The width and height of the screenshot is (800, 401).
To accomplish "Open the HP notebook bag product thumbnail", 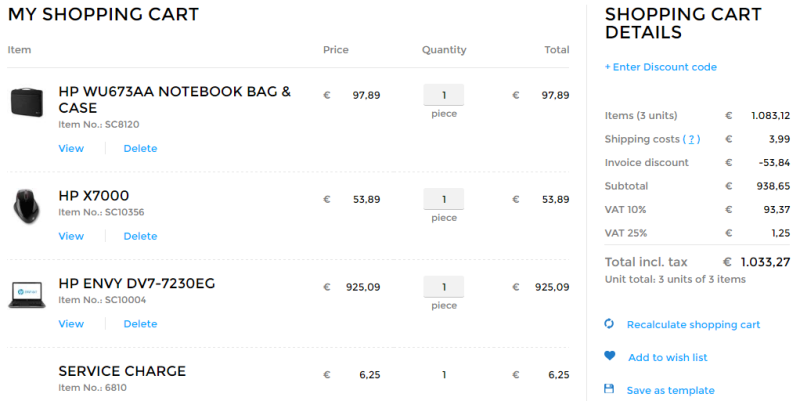I will [27, 102].
